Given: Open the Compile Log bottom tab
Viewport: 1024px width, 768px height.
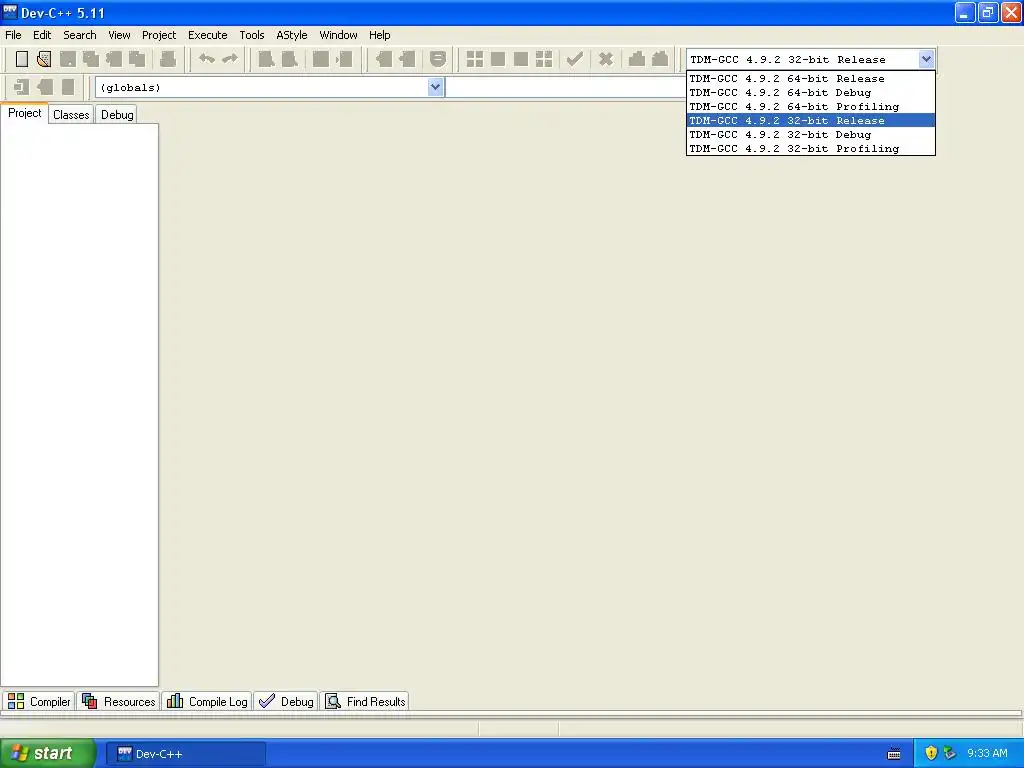Looking at the screenshot, I should [x=207, y=701].
